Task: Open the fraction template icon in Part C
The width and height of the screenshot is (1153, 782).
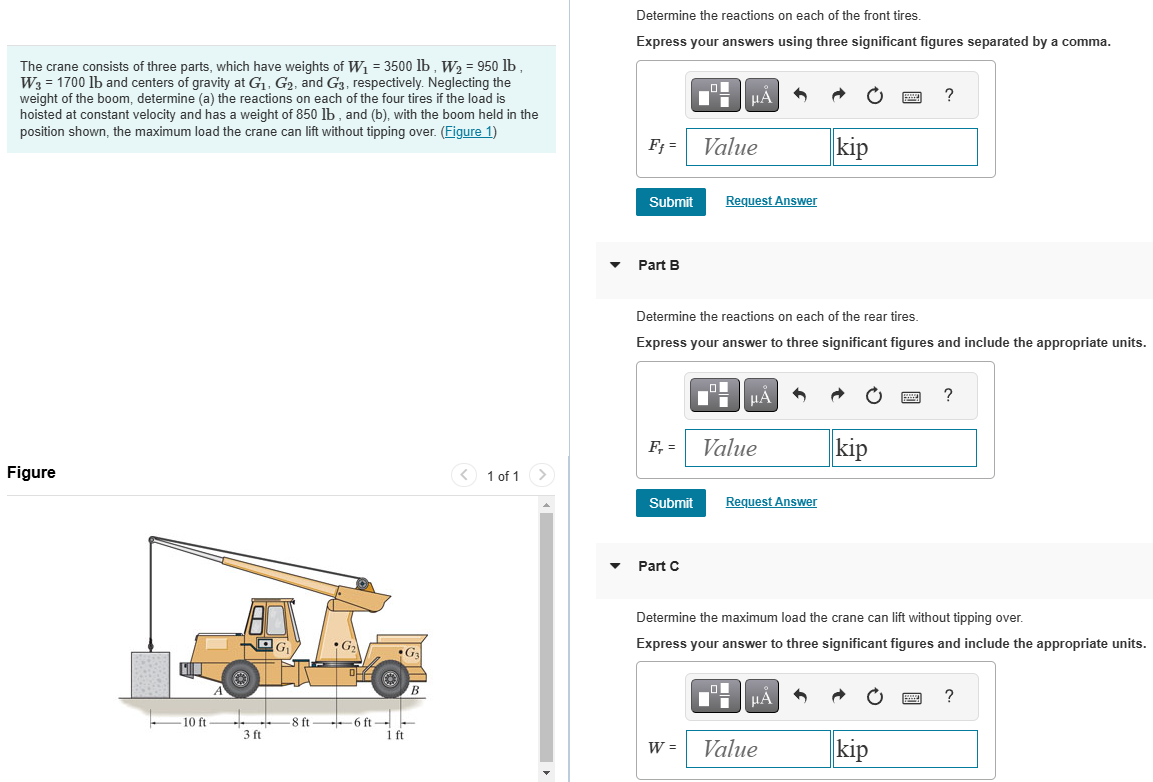Action: click(714, 696)
